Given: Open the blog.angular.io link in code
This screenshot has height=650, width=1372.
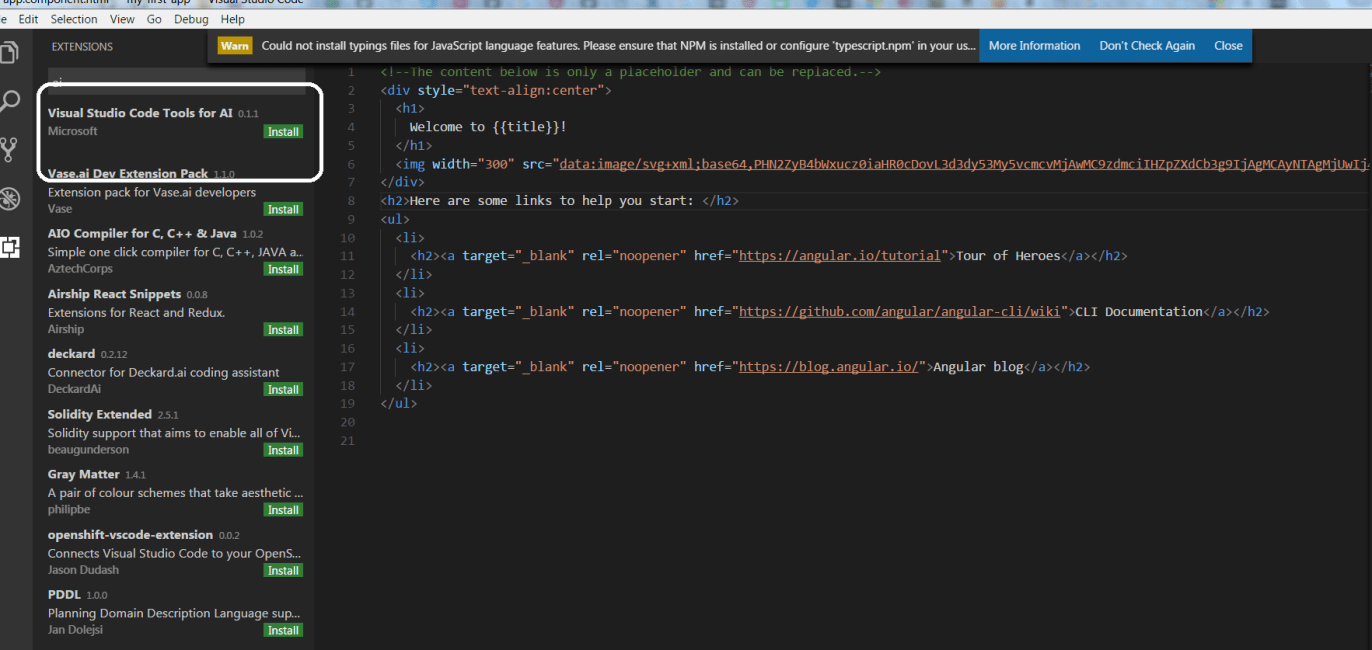Looking at the screenshot, I should [x=829, y=367].
